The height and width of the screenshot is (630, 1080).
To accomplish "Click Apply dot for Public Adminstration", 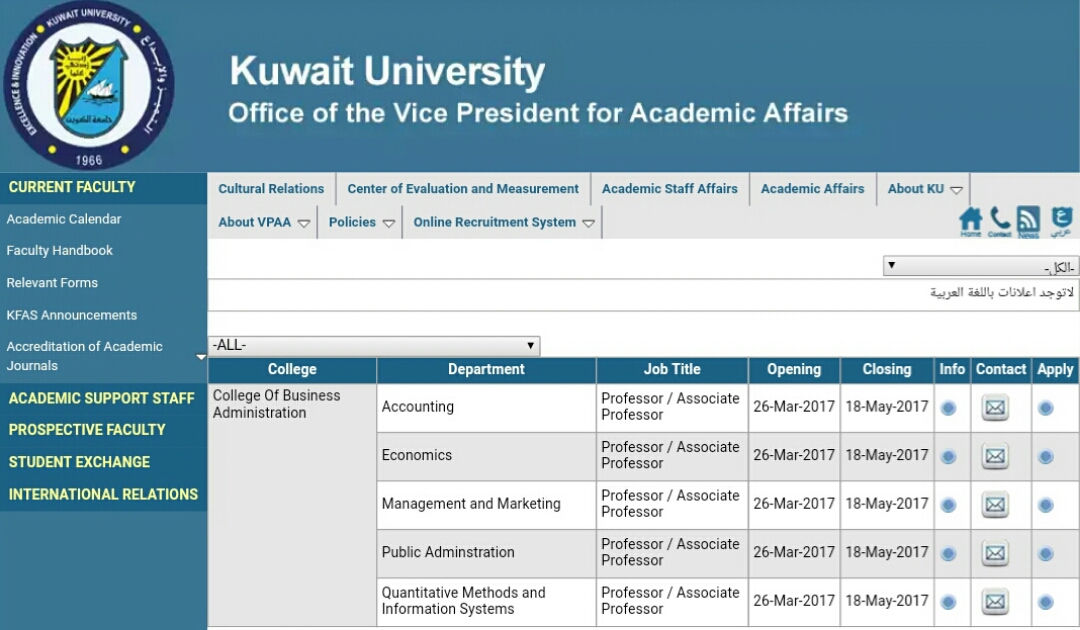I will (1046, 554).
